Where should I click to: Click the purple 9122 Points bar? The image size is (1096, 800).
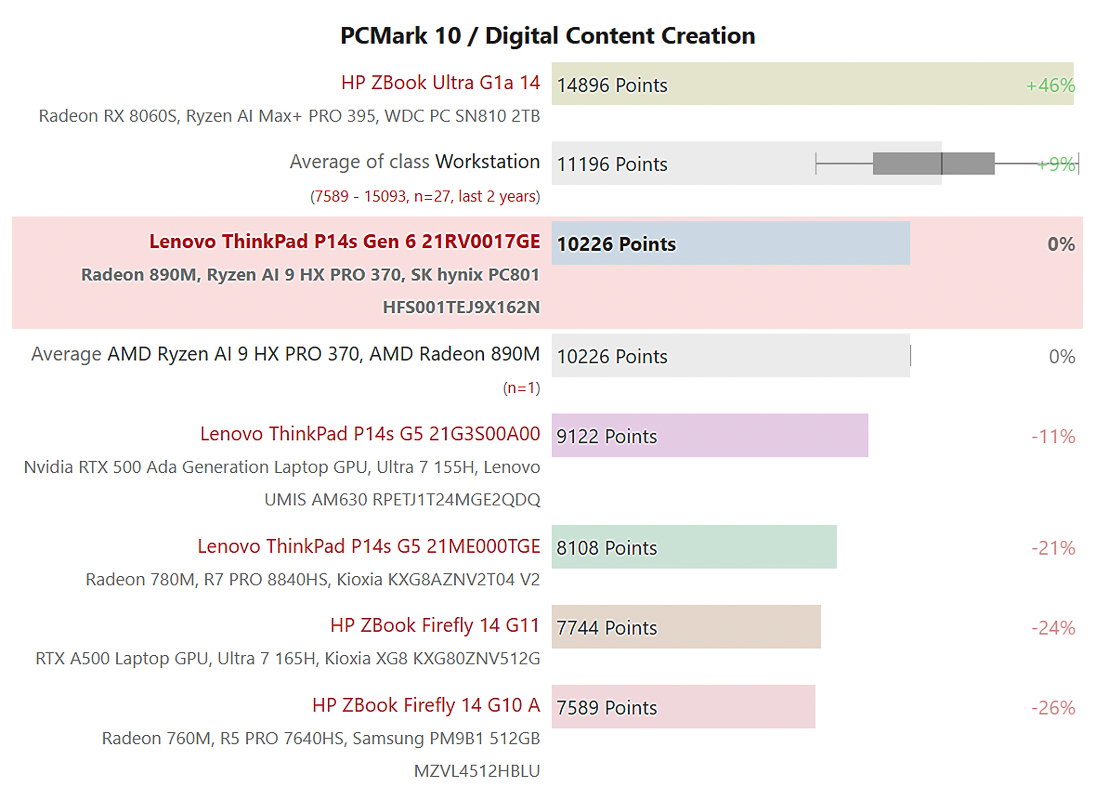pos(709,435)
